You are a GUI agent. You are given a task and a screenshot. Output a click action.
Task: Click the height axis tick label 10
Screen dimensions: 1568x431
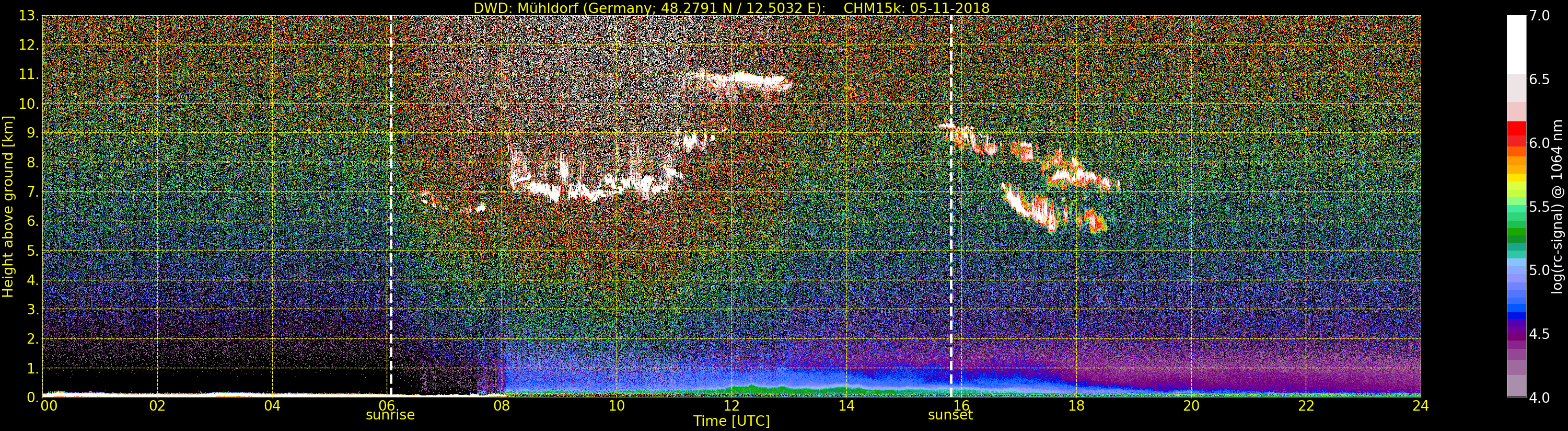[29, 104]
